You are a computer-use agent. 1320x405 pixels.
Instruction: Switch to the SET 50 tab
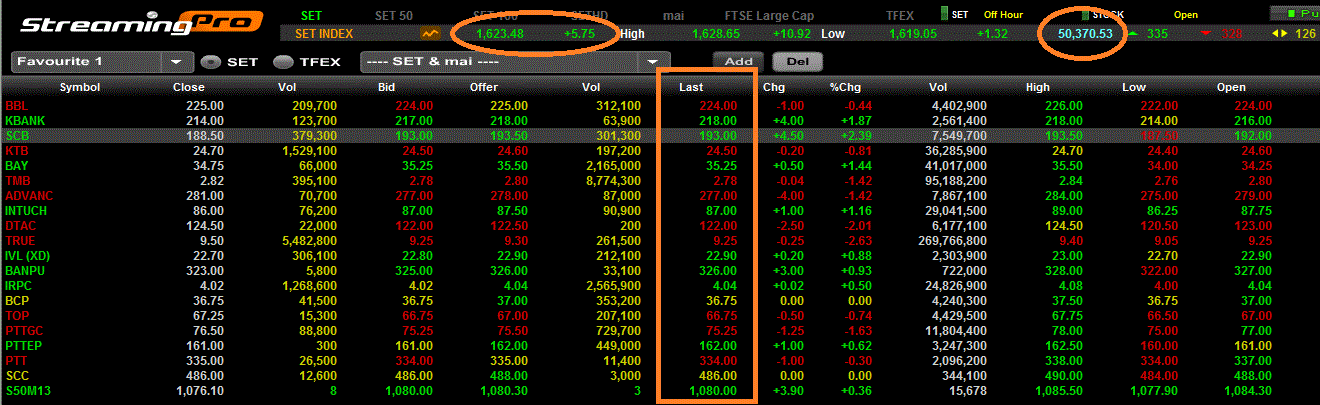pyautogui.click(x=393, y=15)
